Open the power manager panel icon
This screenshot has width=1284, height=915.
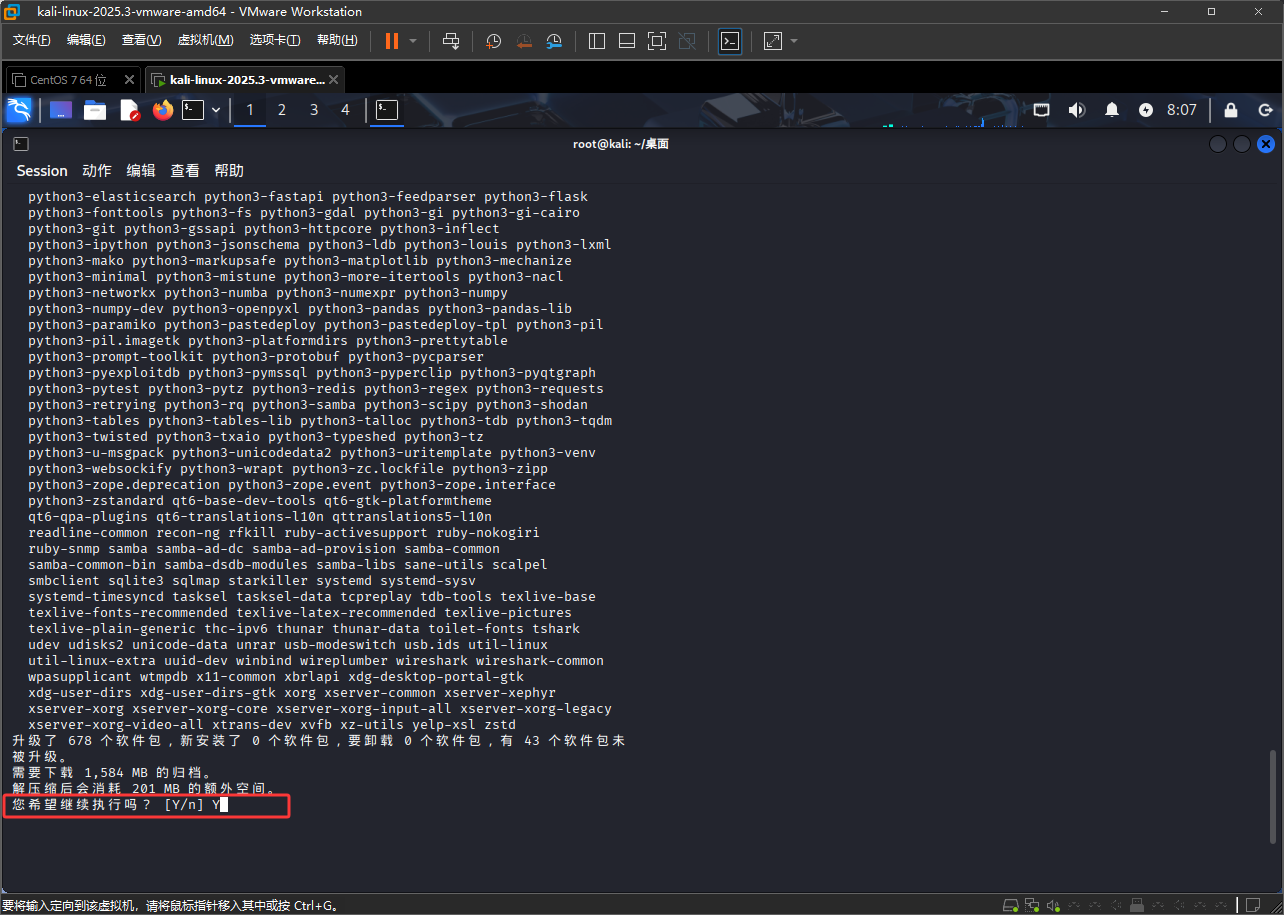(x=1146, y=110)
